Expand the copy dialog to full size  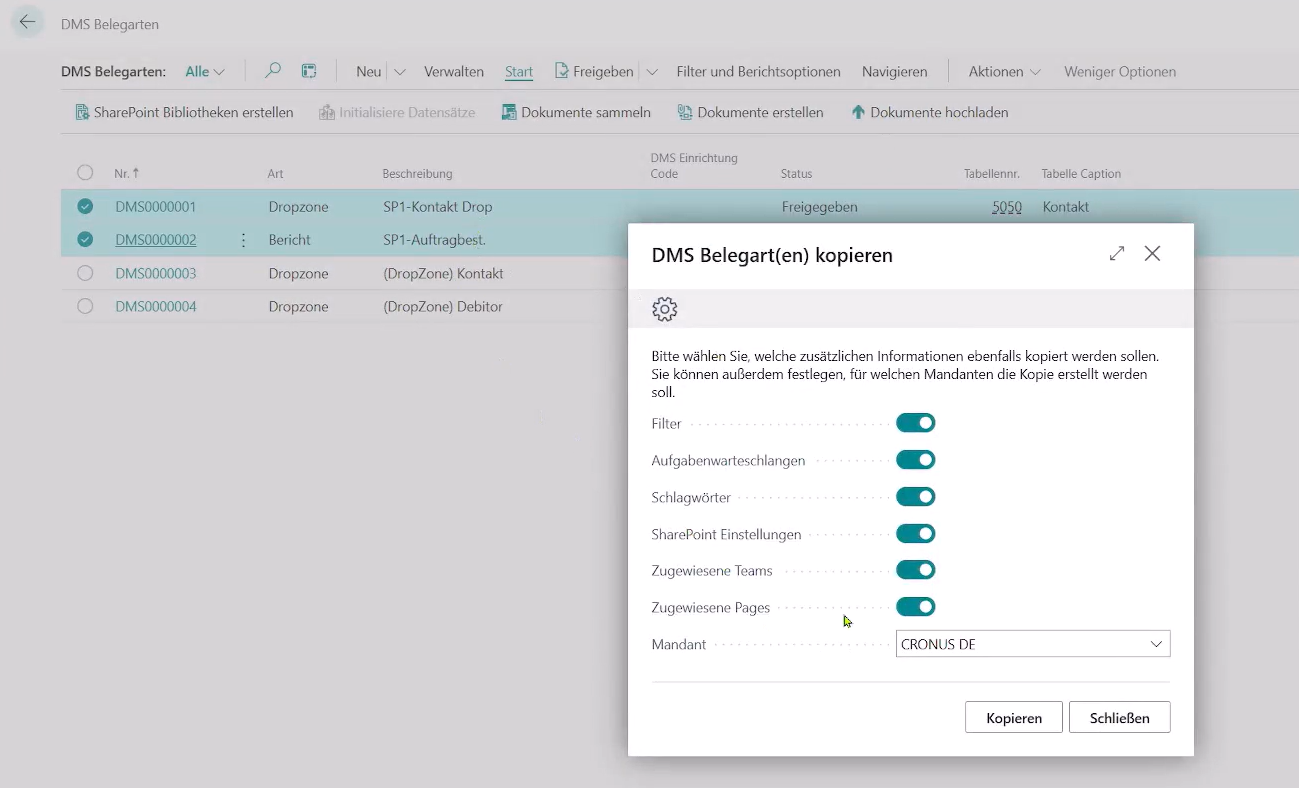tap(1117, 254)
